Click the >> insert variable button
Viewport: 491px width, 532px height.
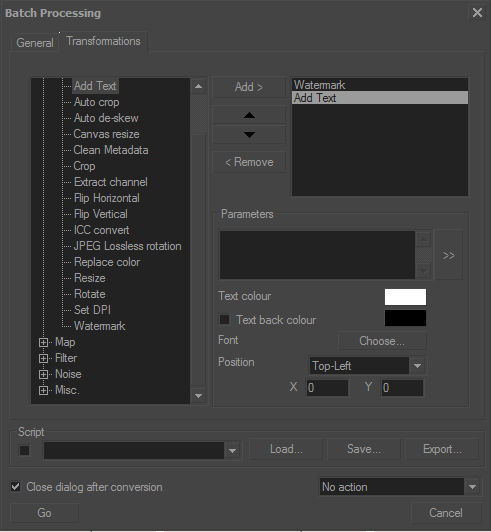(449, 255)
